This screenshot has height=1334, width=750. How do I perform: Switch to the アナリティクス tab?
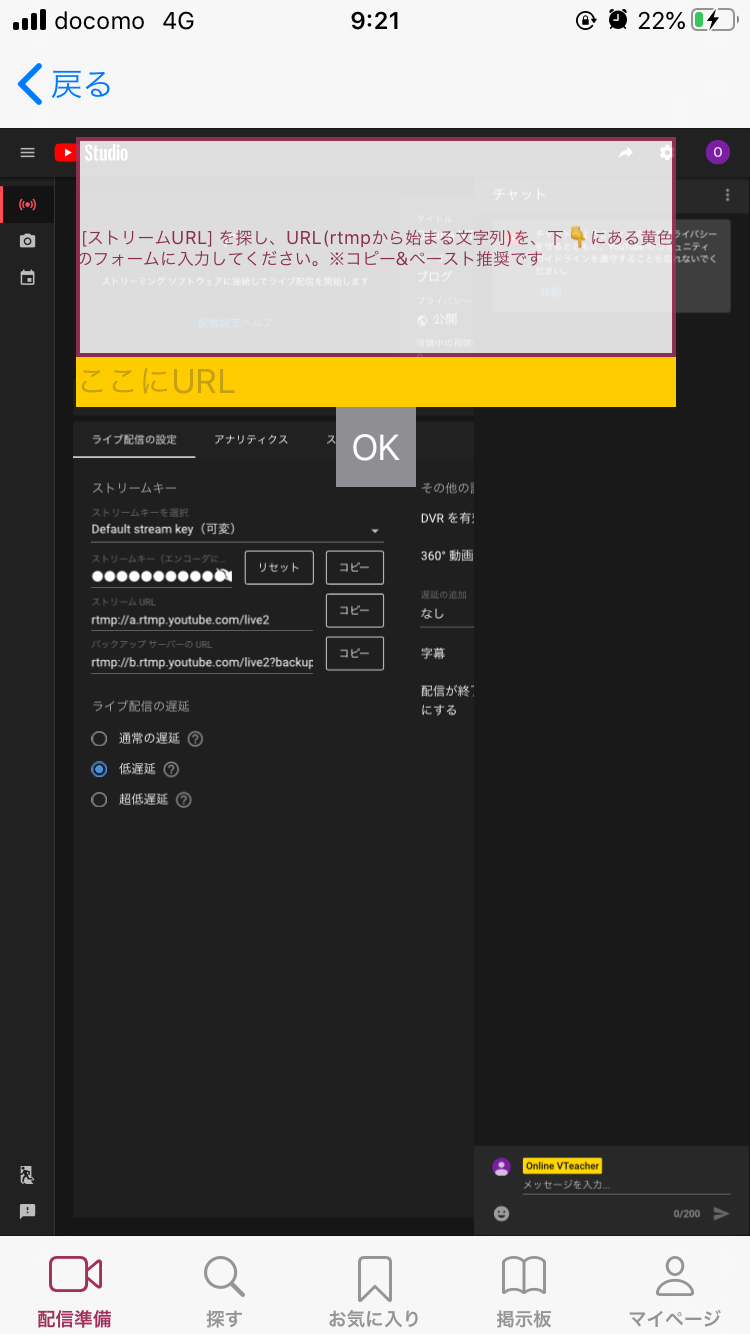[x=251, y=439]
